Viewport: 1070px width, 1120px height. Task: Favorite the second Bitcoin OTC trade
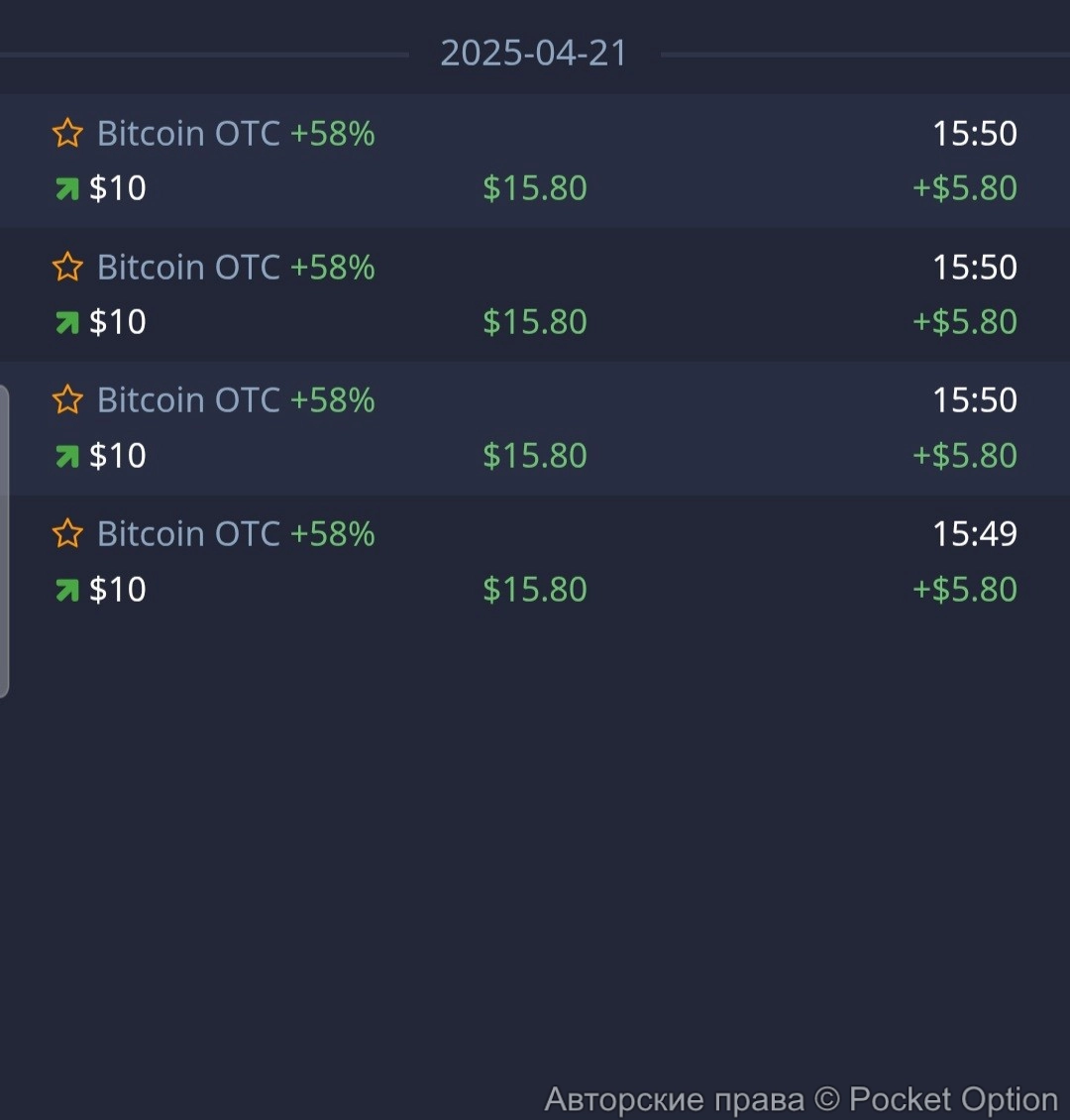point(67,267)
